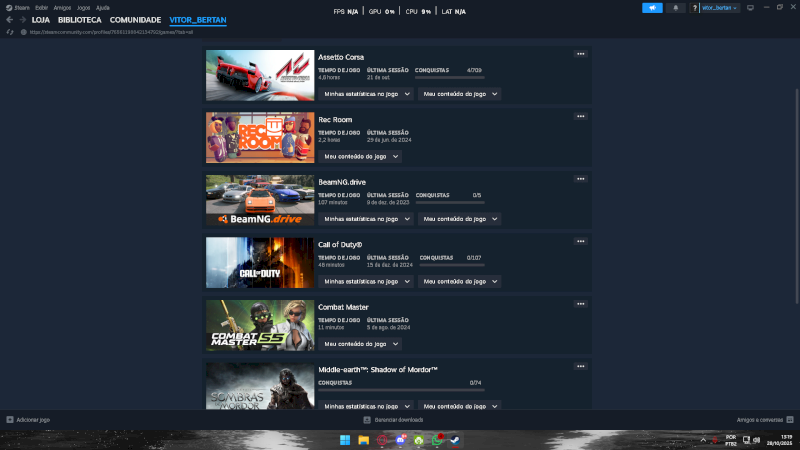This screenshot has height=450, width=800.
Task: Open the Exibir menu
Action: [x=41, y=8]
